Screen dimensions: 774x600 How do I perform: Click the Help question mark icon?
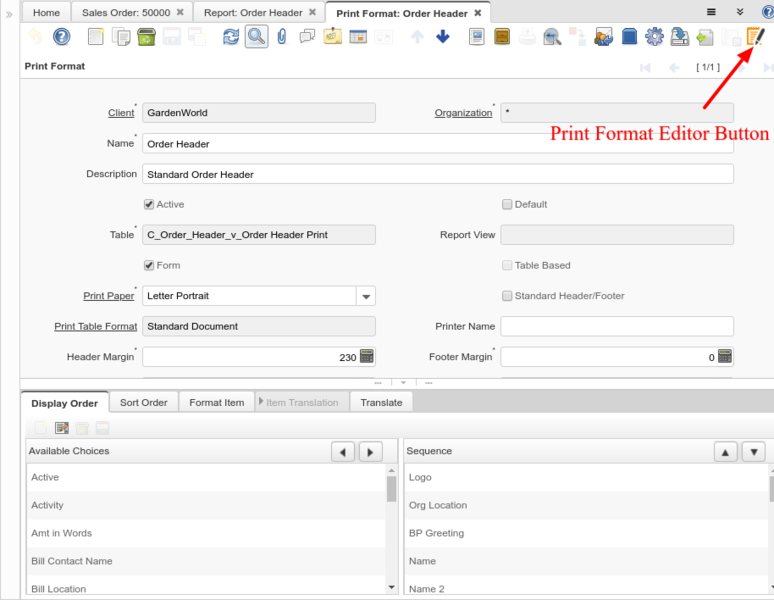click(61, 37)
